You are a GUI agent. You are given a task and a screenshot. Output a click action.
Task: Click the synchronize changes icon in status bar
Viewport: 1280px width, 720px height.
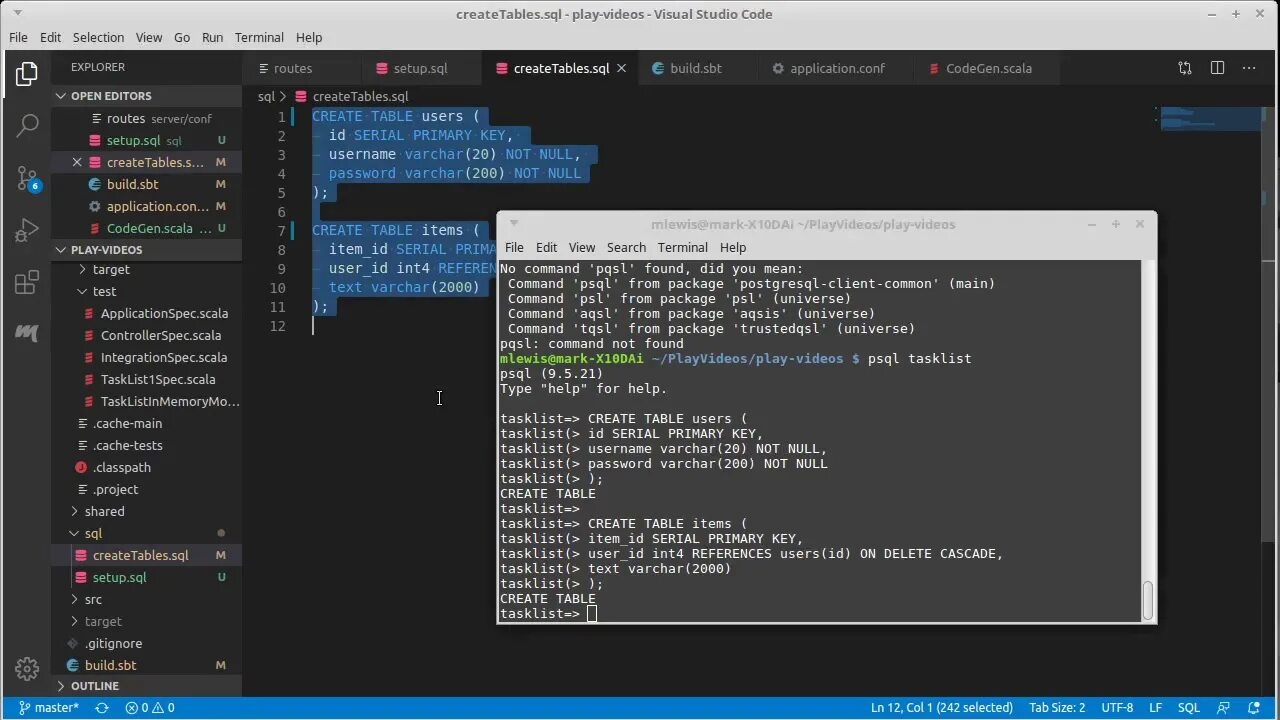coord(101,707)
